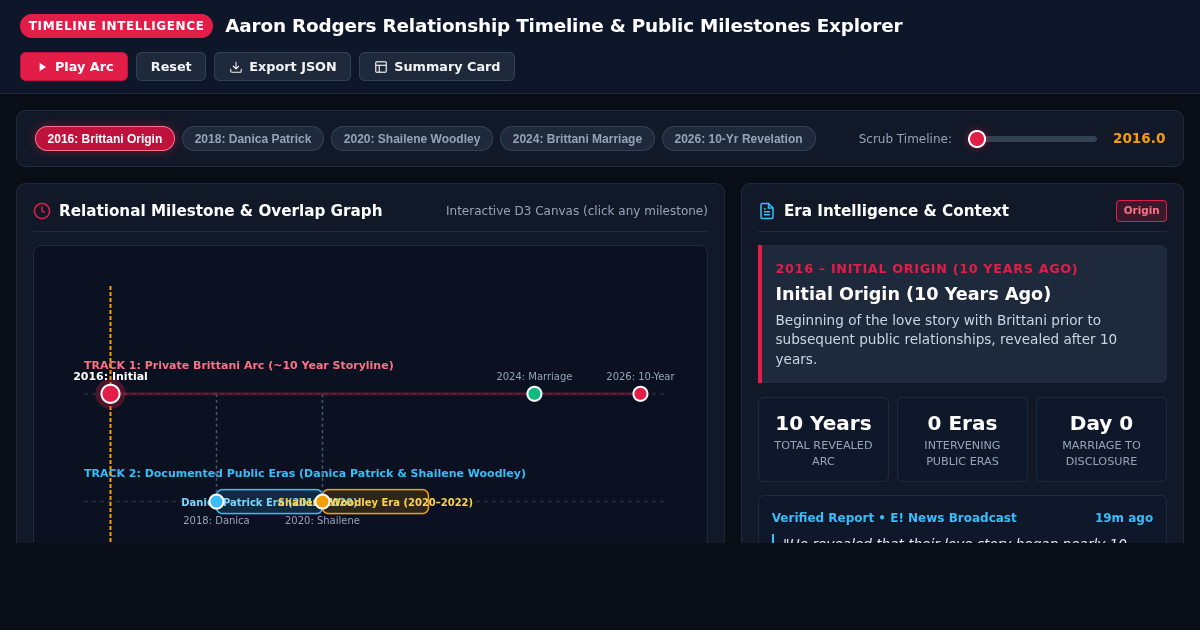Click the scrub timeline slider track
This screenshot has width=1200, height=630.
tap(1032, 139)
